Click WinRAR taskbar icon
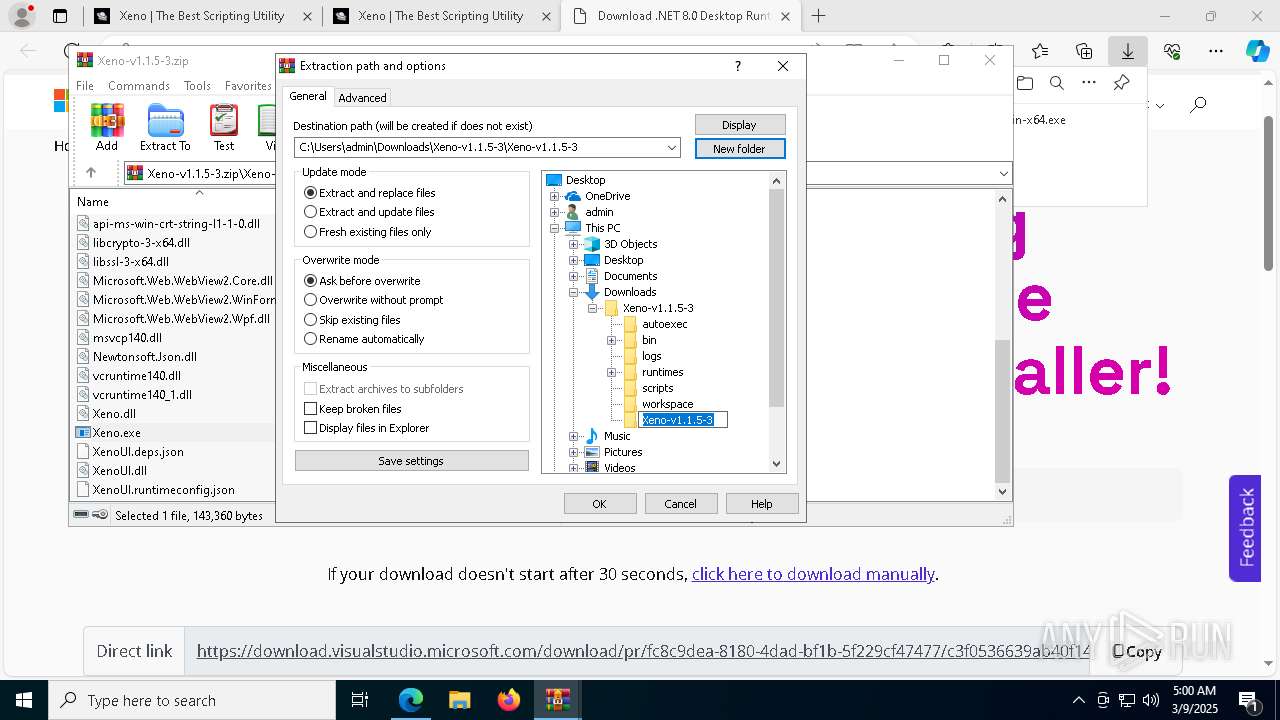Viewport: 1280px width, 720px height. [x=558, y=700]
